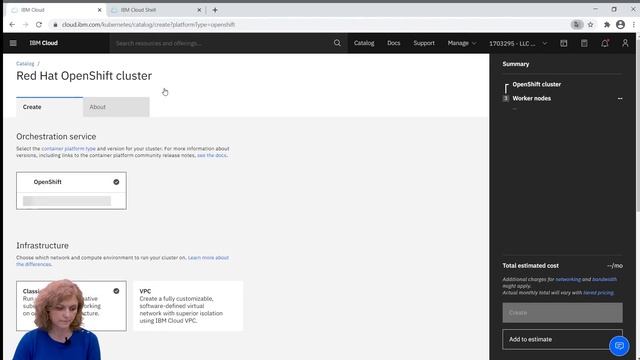
Task: Open the container platform type link
Action: (68, 149)
